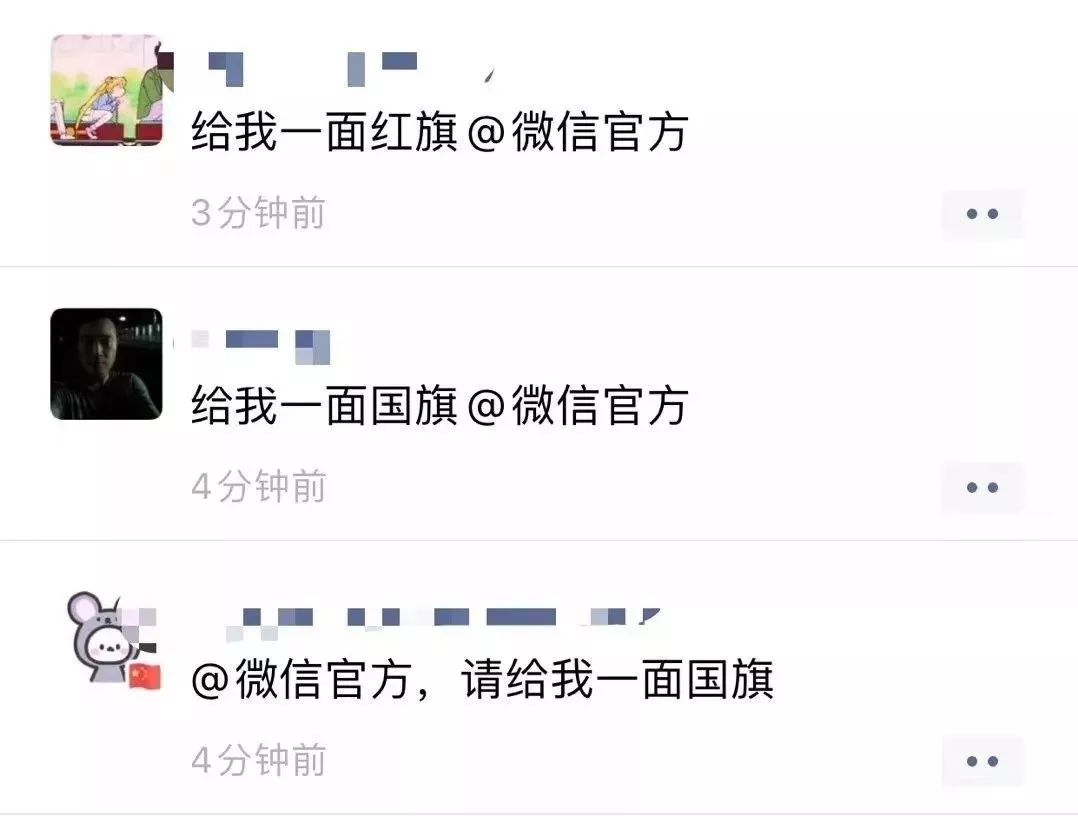The image size is (1078, 816).
Task: Open the dark photo profile avatar
Action: click(107, 364)
